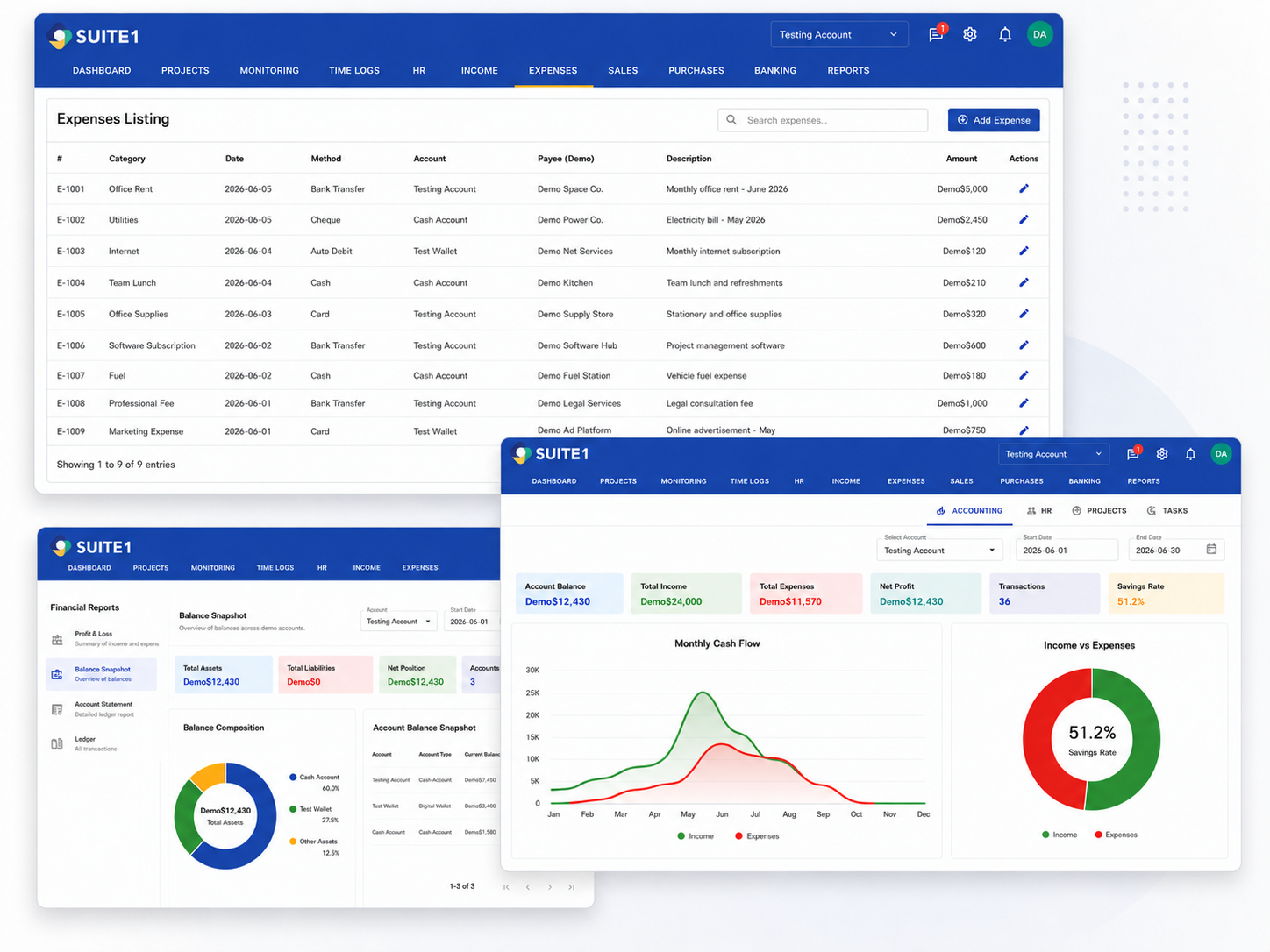The image size is (1270, 952).
Task: Open REPORTS menu in the top navigation
Action: click(848, 70)
